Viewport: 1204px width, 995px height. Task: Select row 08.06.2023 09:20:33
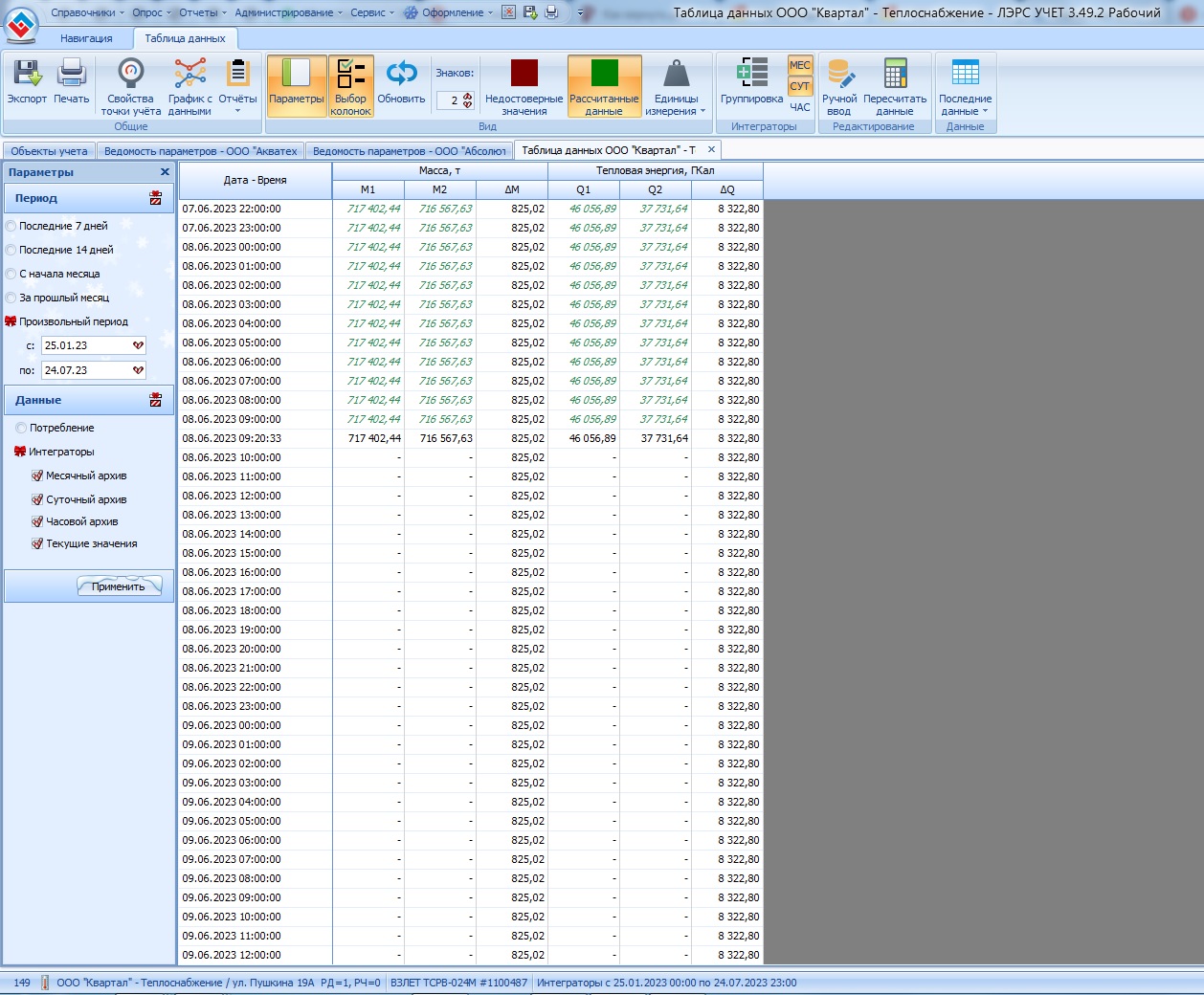(471, 438)
